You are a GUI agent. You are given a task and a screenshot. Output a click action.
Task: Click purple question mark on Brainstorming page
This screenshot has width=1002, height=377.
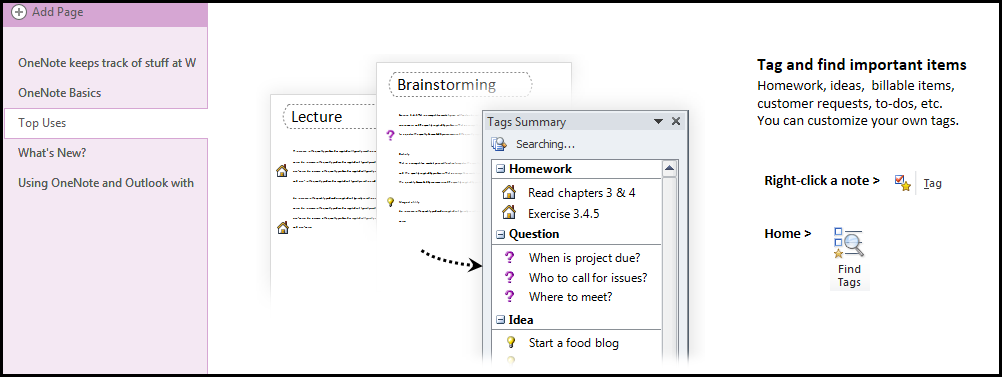(x=391, y=135)
